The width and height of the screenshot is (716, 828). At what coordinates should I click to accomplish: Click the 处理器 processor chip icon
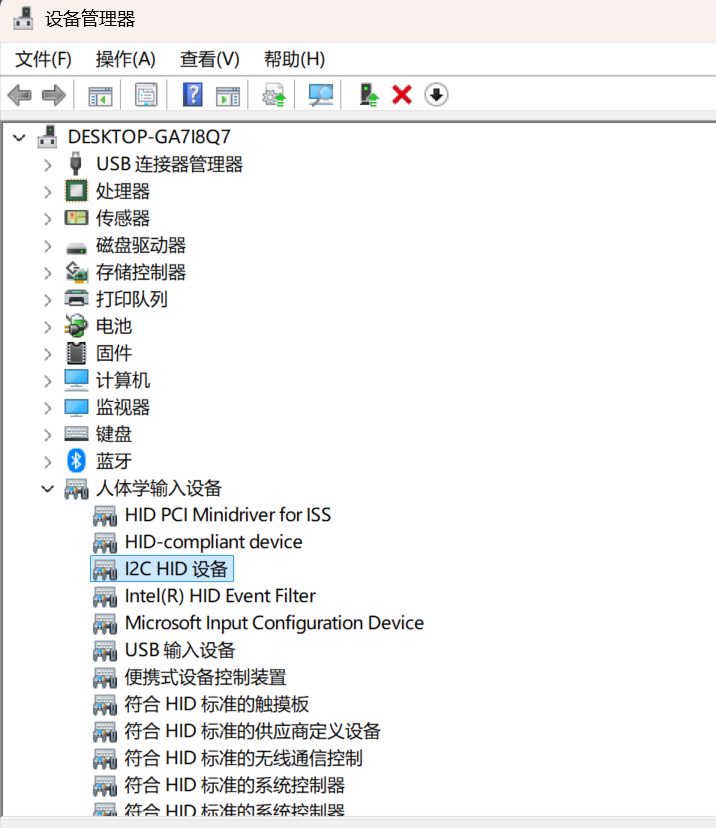coord(76,191)
